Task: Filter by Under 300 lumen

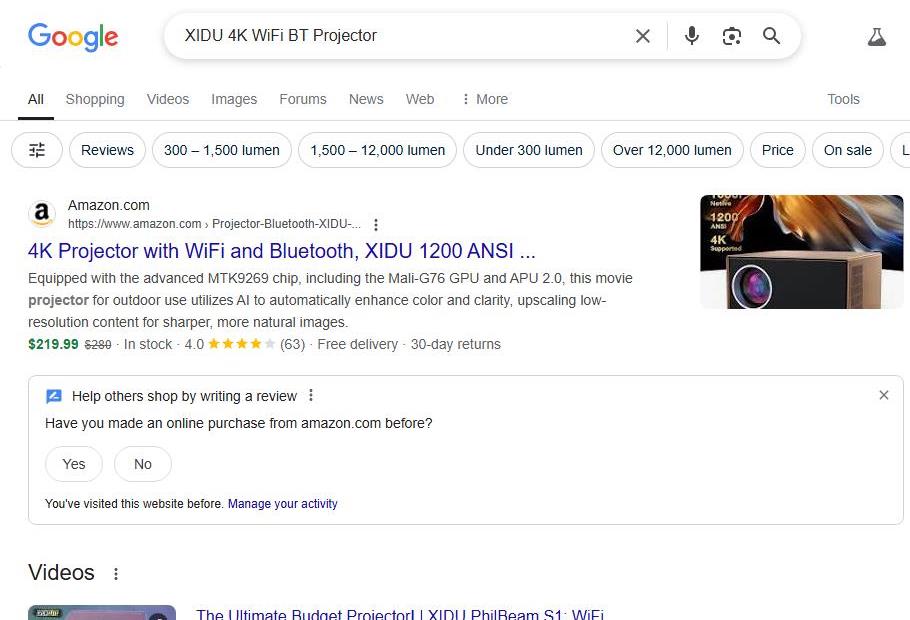Action: 529,150
